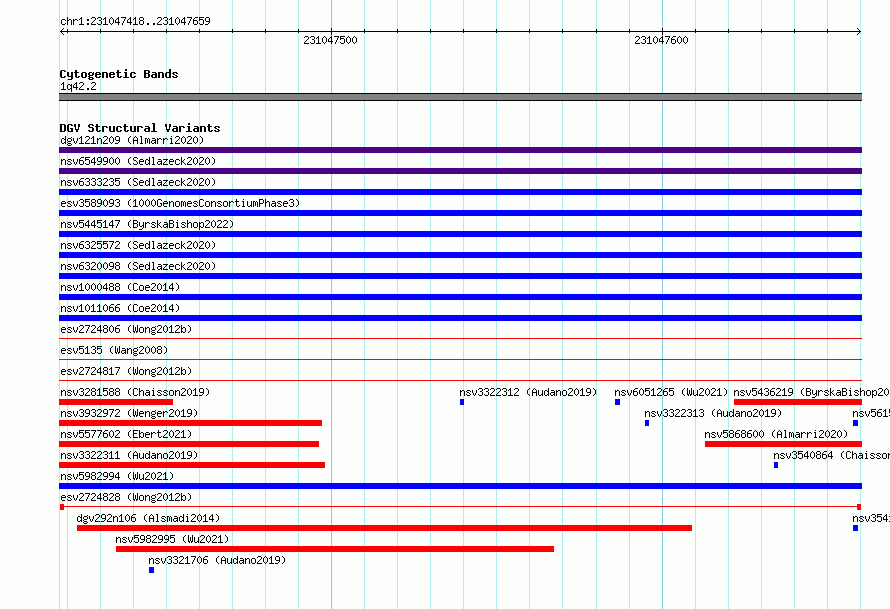Click nsv3322313 (Audano2019) label
890x609 pixels.
(713, 413)
